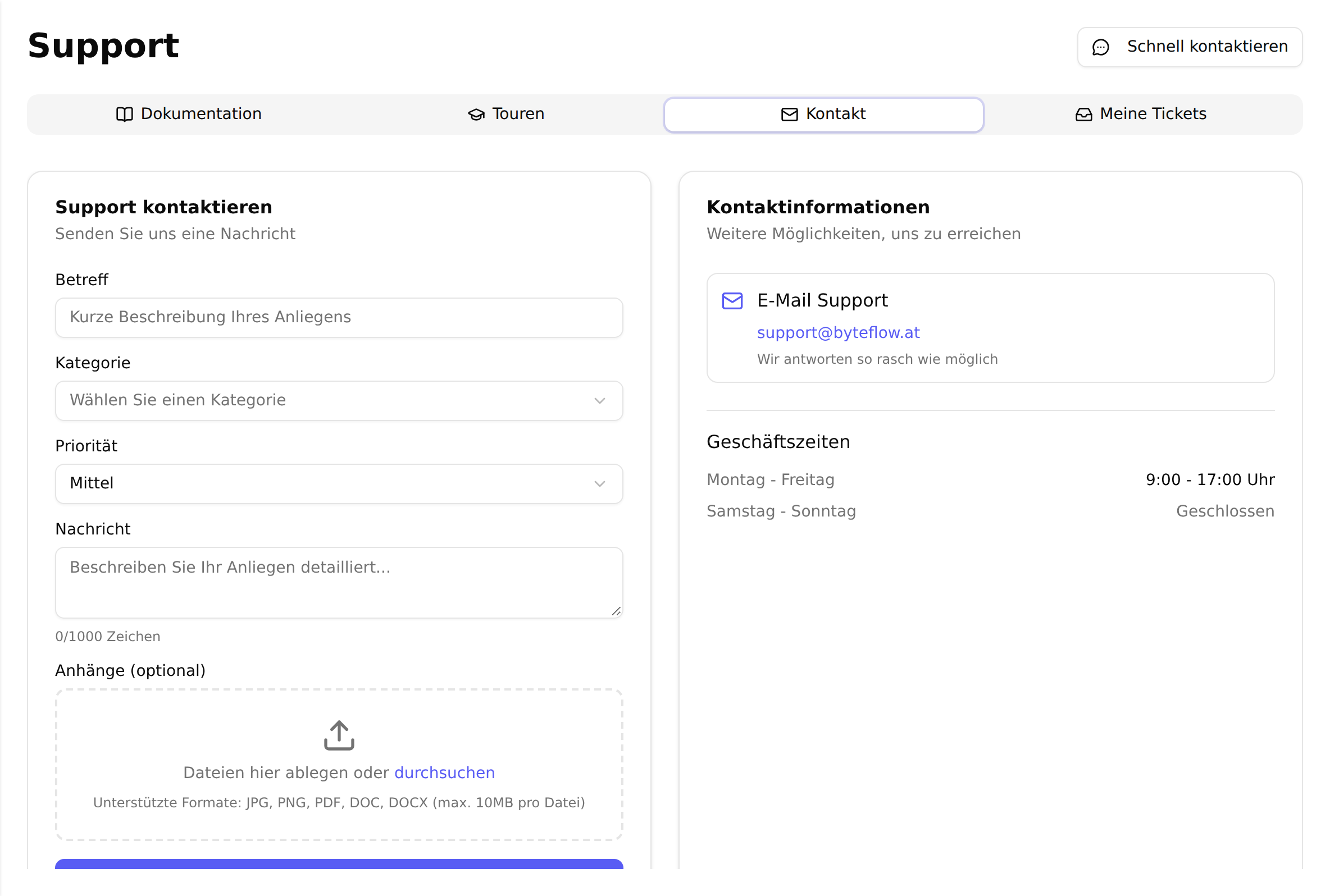Image resolution: width=1330 pixels, height=896 pixels.
Task: Click the blue submit button at form bottom
Action: 339,863
